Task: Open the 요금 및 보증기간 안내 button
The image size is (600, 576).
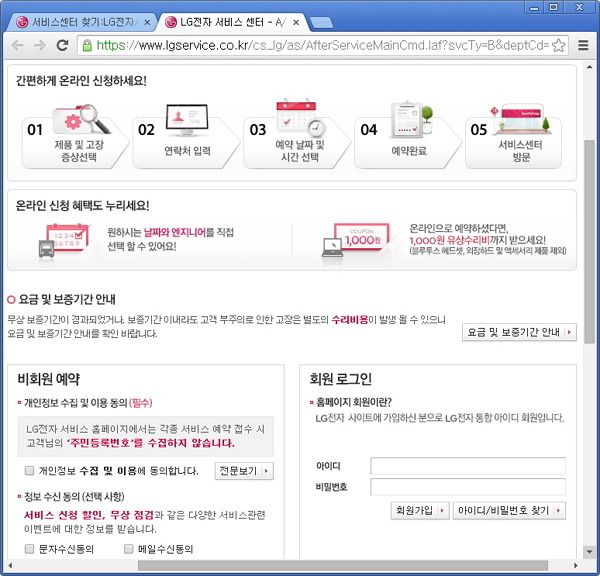Action: coord(519,332)
